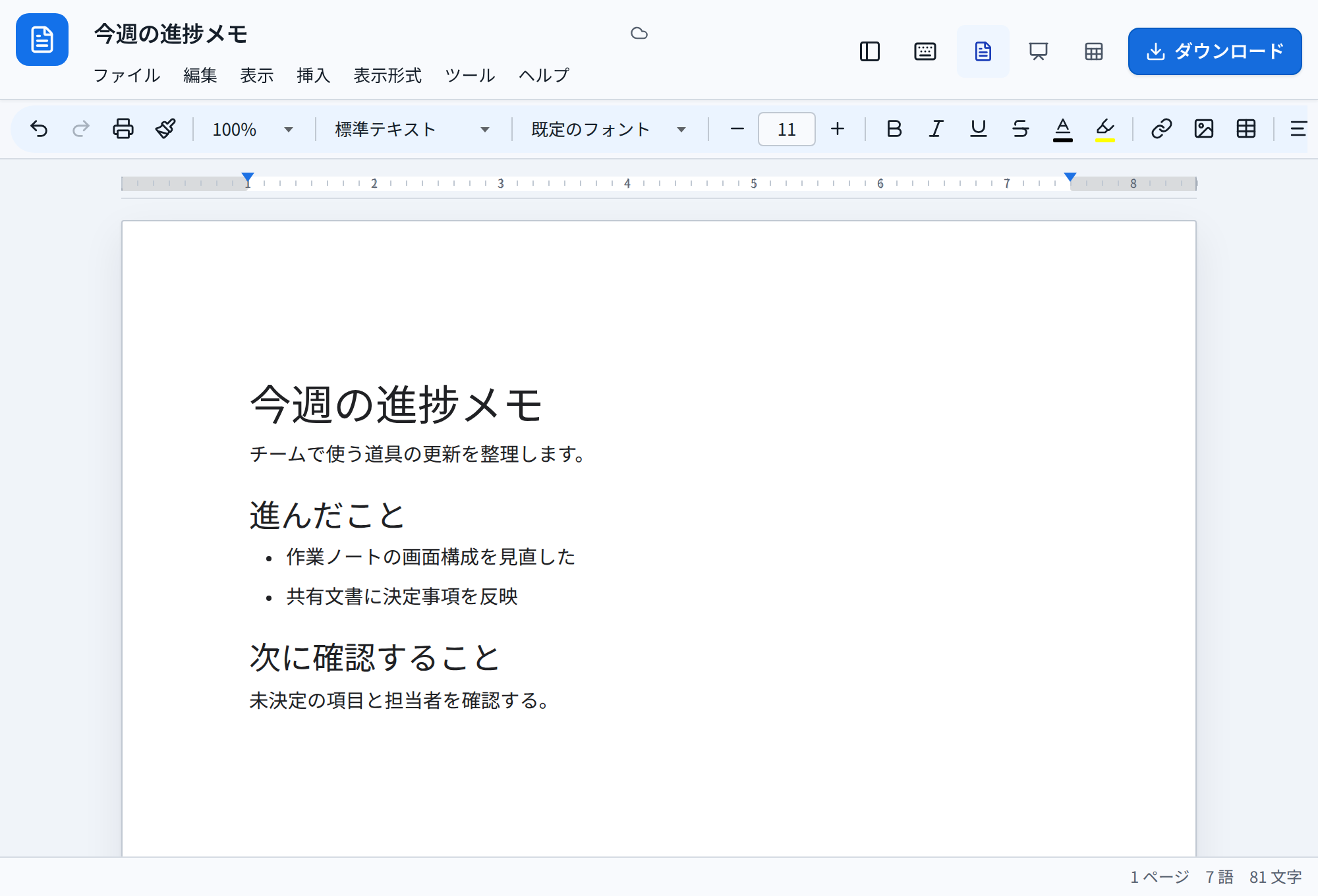
Task: Open the keyboard shortcuts icon
Action: [925, 51]
